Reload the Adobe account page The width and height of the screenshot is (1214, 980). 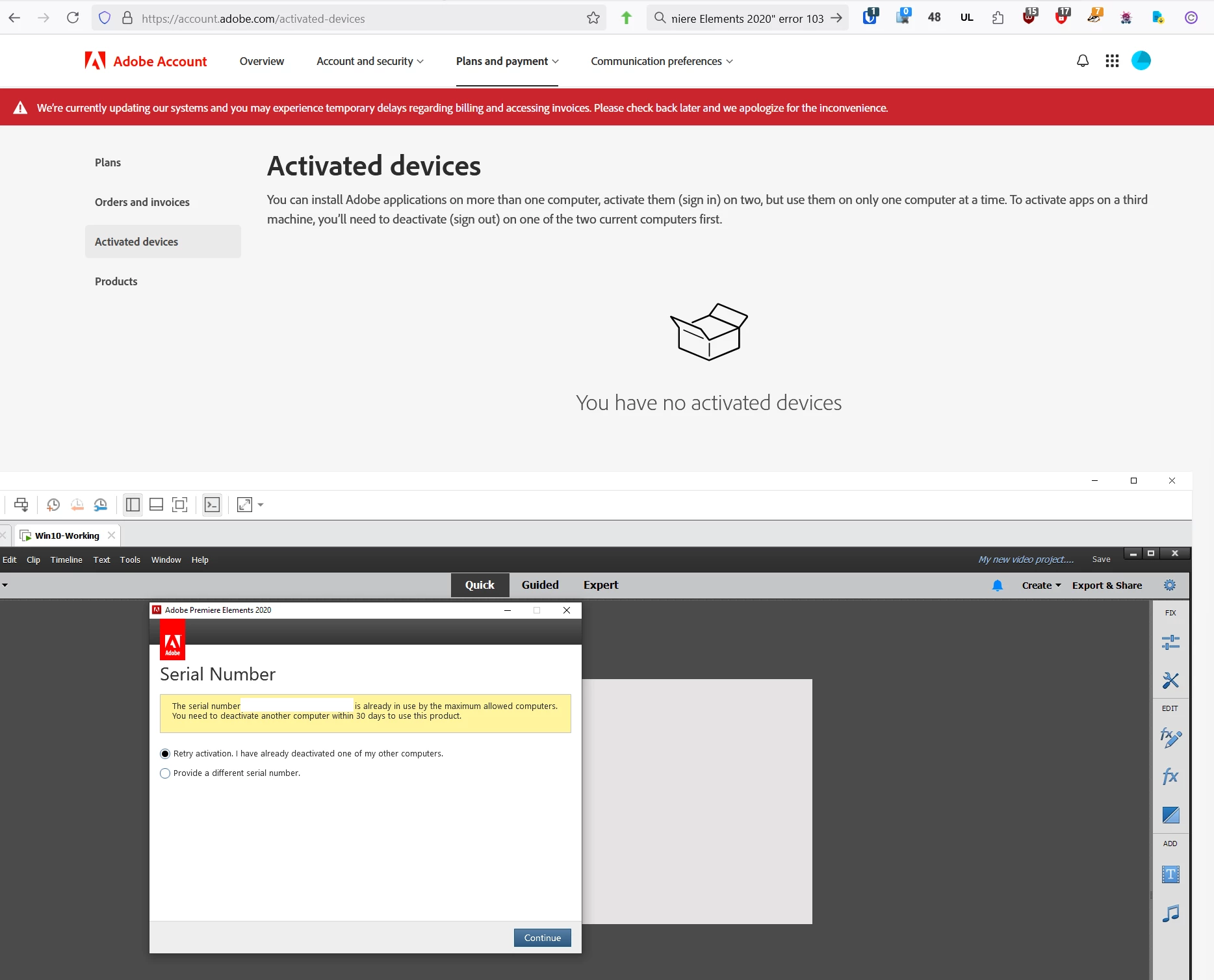73,18
